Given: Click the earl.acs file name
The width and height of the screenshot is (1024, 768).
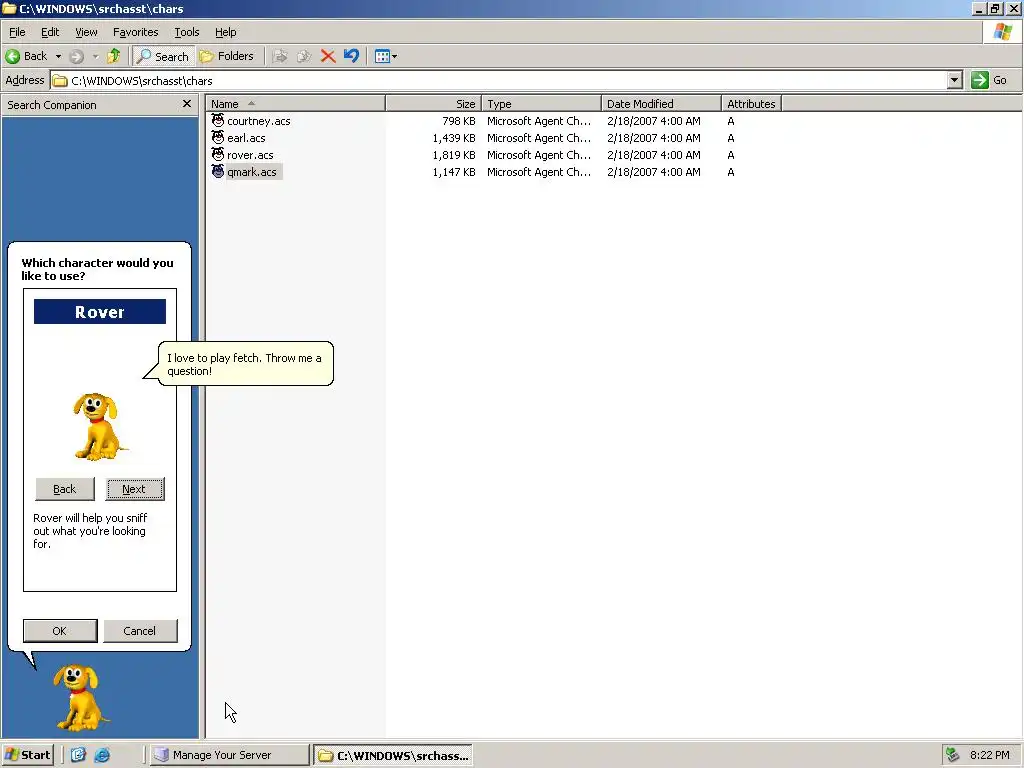Looking at the screenshot, I should pos(246,138).
